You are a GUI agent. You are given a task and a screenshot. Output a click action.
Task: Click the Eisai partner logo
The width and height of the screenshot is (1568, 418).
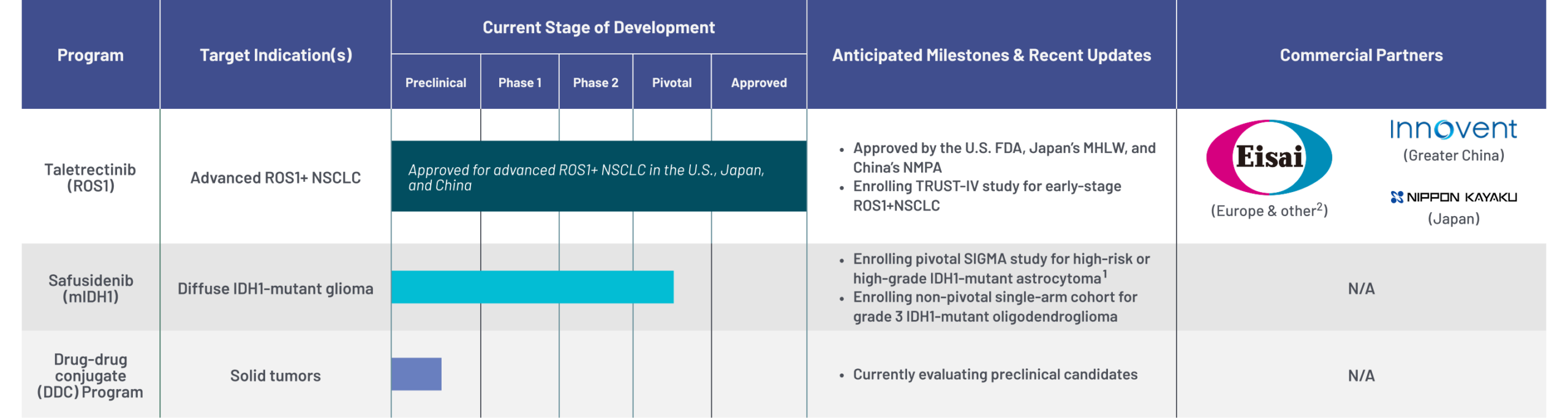click(1268, 157)
